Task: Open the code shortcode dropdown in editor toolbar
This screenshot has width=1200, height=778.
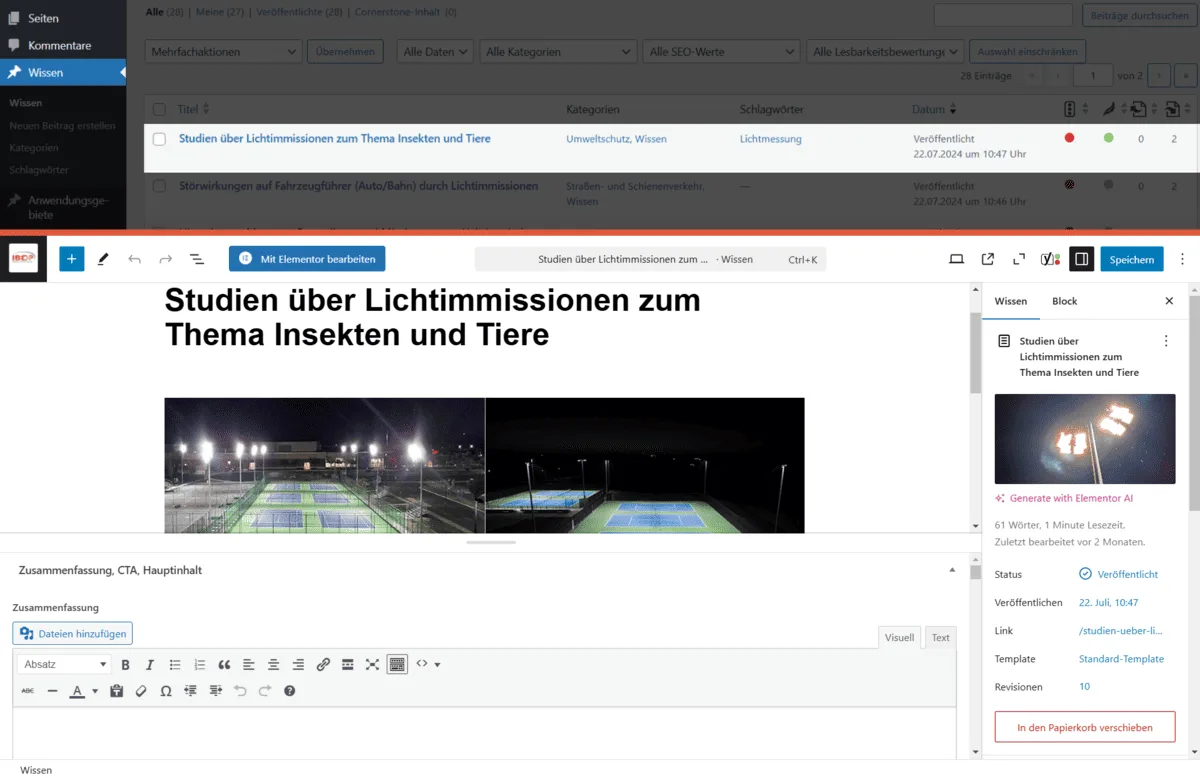Action: click(x=428, y=664)
